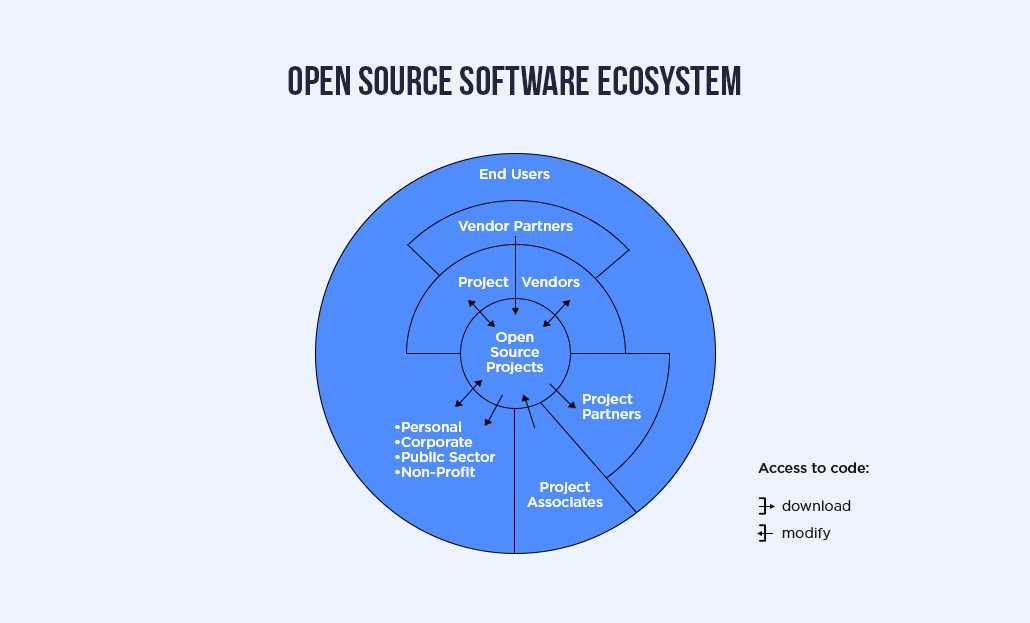Select the Open Source Projects center circle
Image resolution: width=1030 pixels, height=623 pixels.
click(x=515, y=353)
